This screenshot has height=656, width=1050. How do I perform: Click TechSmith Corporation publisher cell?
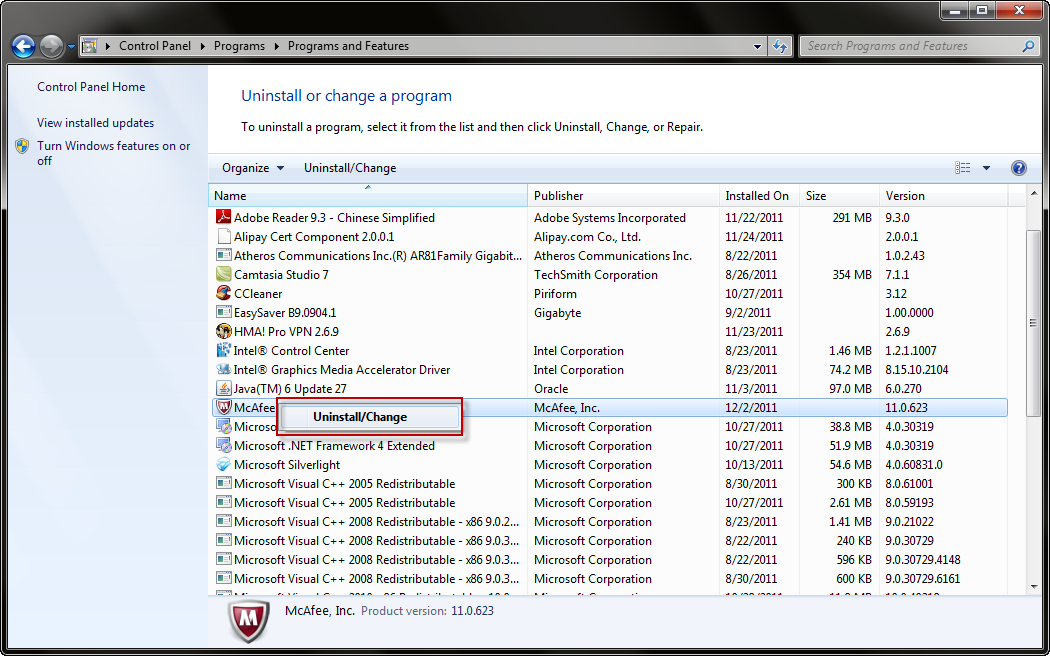(x=596, y=275)
